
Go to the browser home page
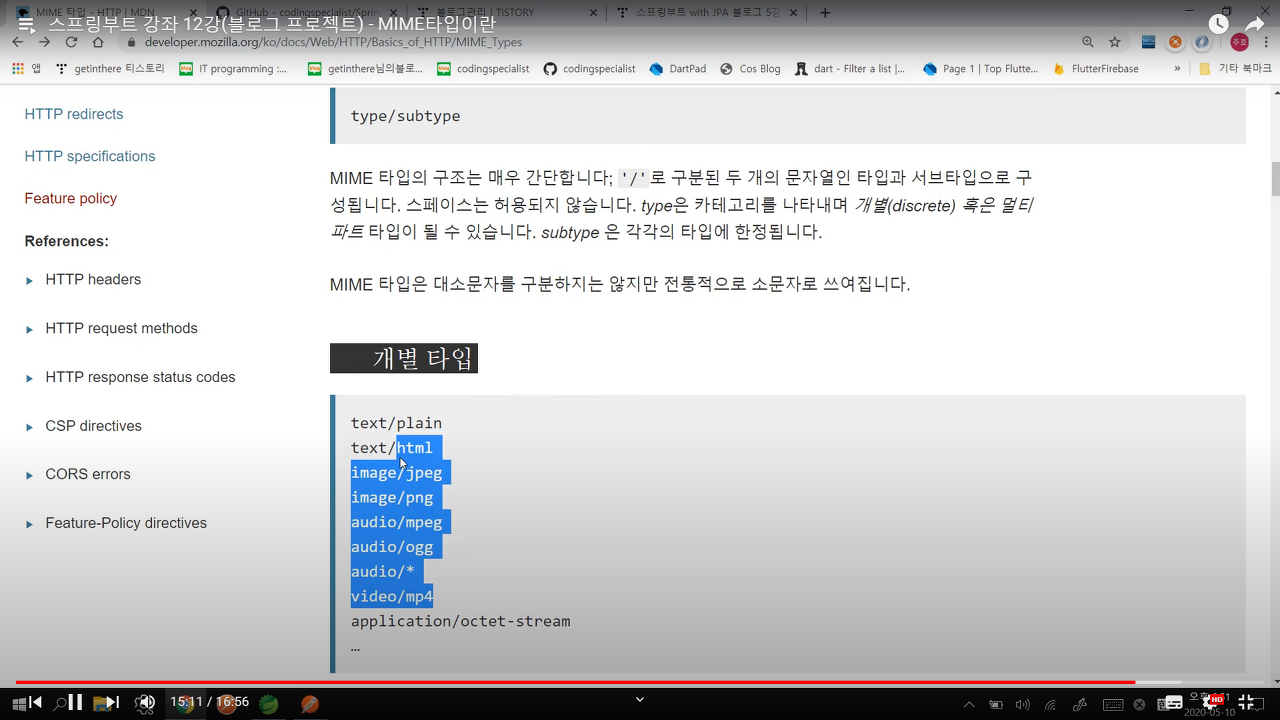pos(98,42)
